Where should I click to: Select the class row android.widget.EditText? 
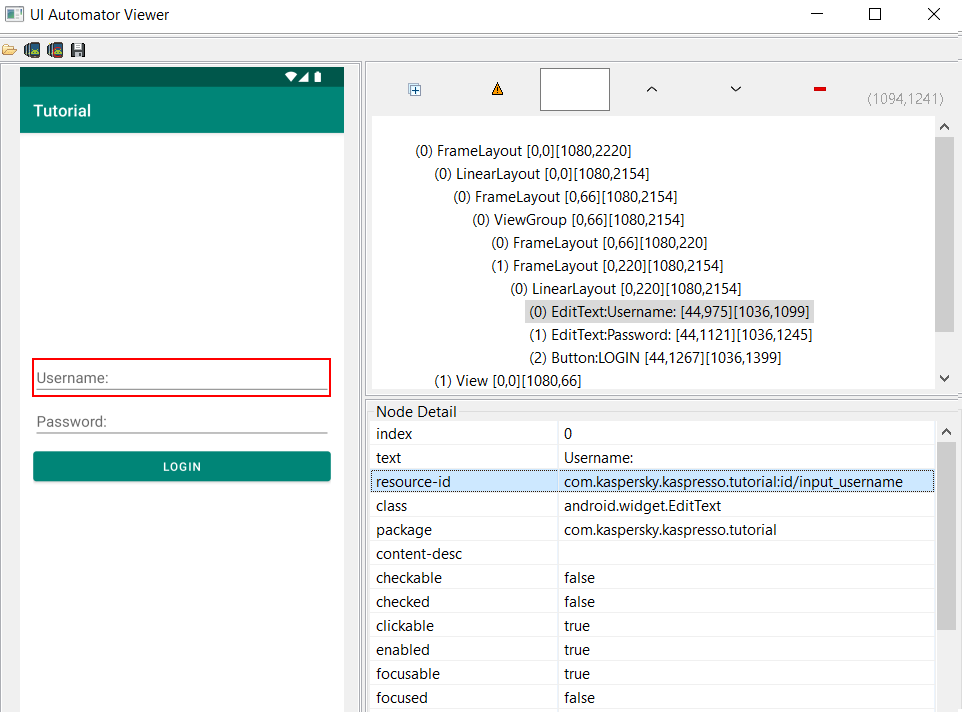[x=653, y=506]
